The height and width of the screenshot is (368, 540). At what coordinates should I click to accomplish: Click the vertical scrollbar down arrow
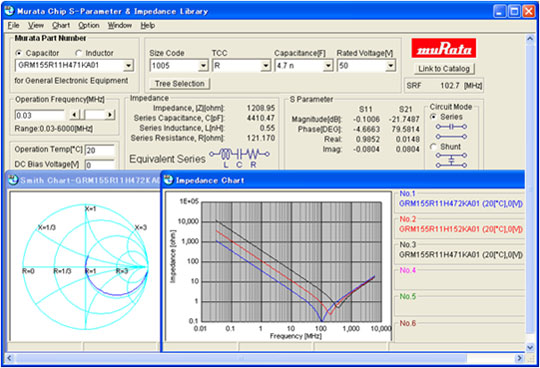[x=530, y=348]
